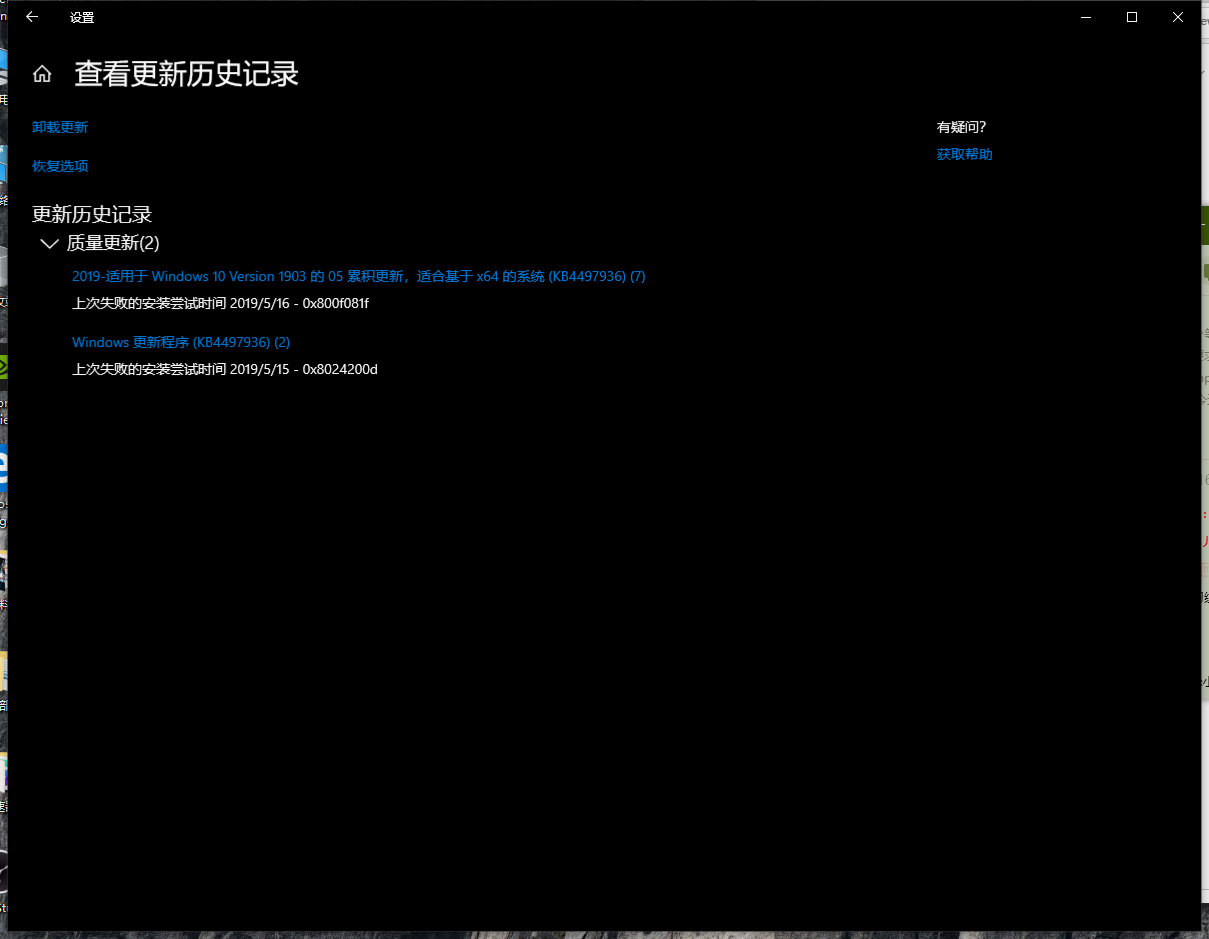Open the Windows 更新程序 (KB4497936) (2) link
Image resolution: width=1209 pixels, height=939 pixels.
pos(181,342)
